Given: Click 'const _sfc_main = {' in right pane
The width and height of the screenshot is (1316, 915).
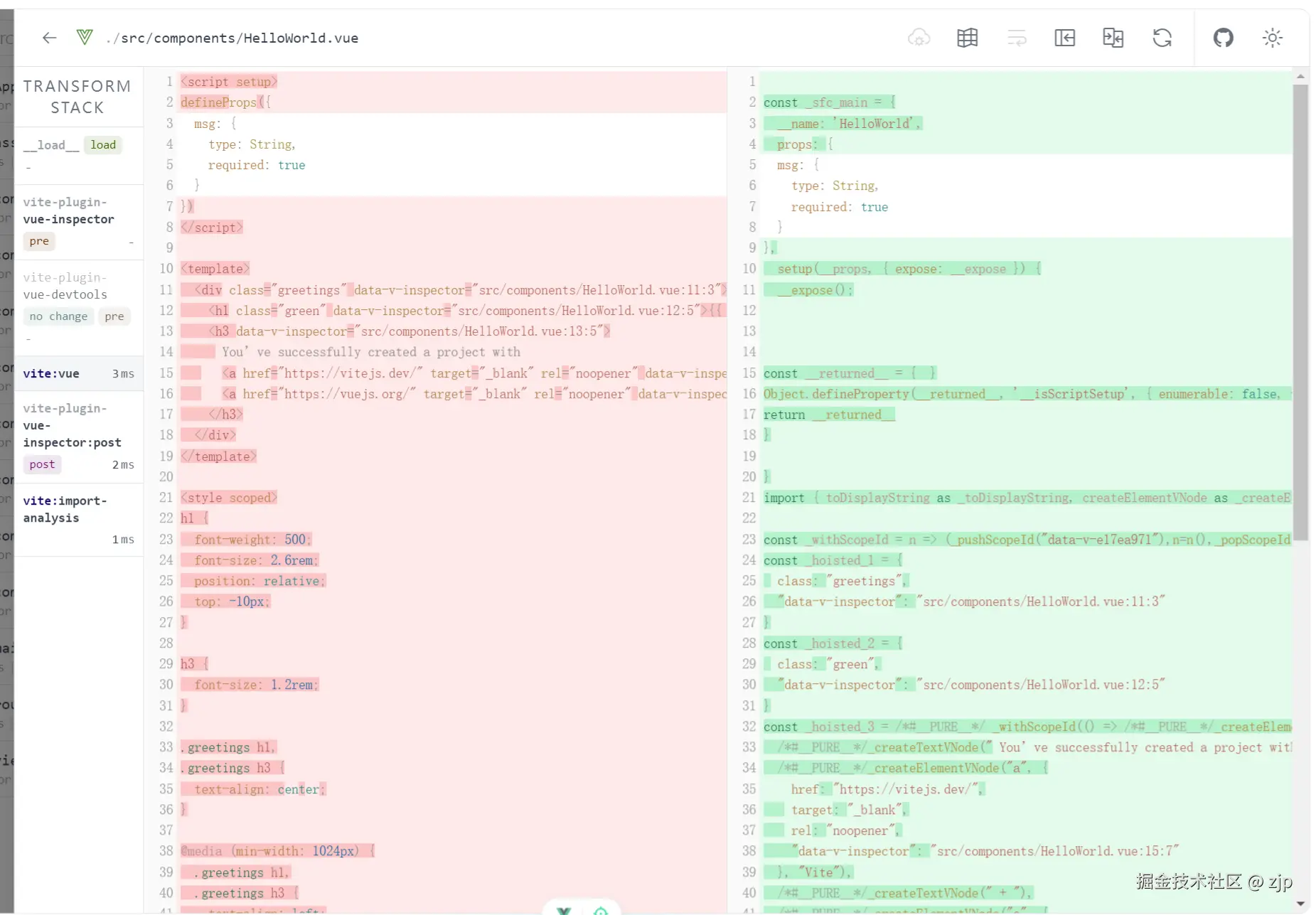Looking at the screenshot, I should (x=830, y=102).
